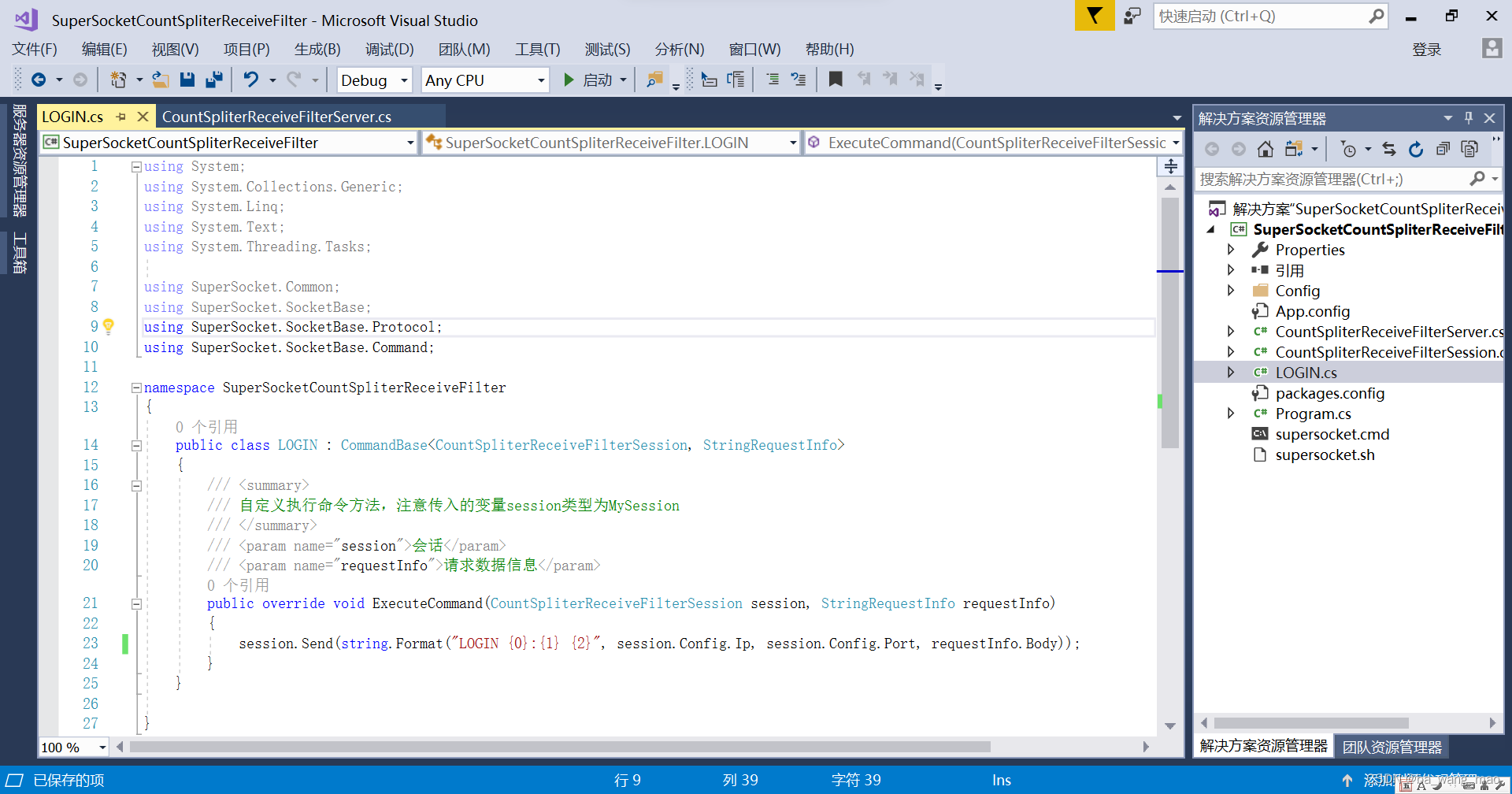The width and height of the screenshot is (1512, 794).
Task: Toggle a bookmark with the Bookmark icon
Action: [836, 80]
